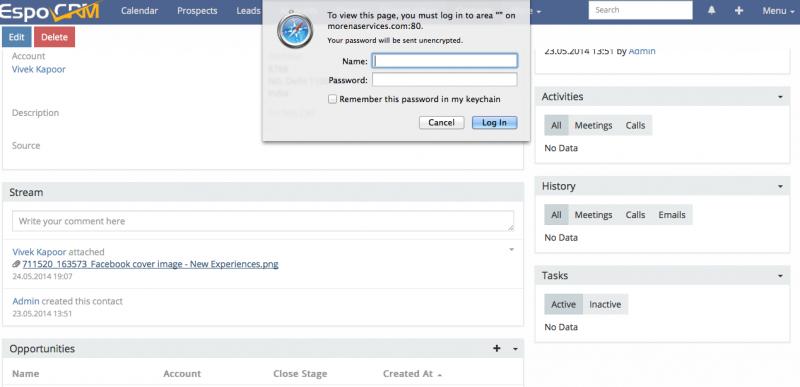
Task: Expand the Activities panel dropdown arrow
Action: point(780,97)
